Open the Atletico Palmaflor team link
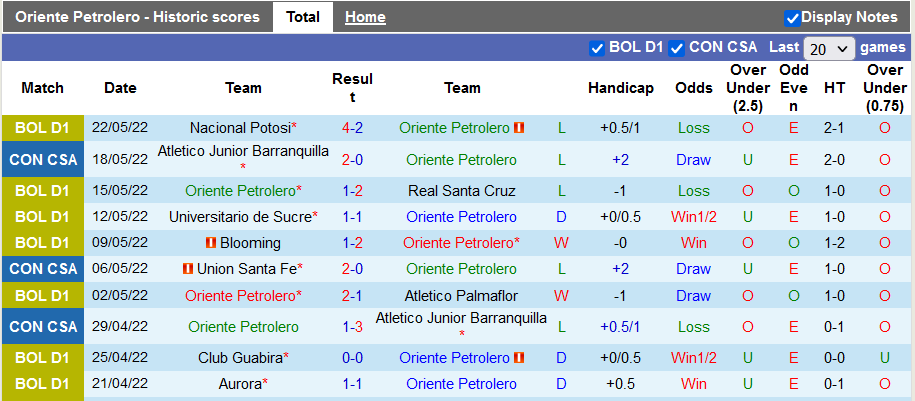 coord(462,295)
